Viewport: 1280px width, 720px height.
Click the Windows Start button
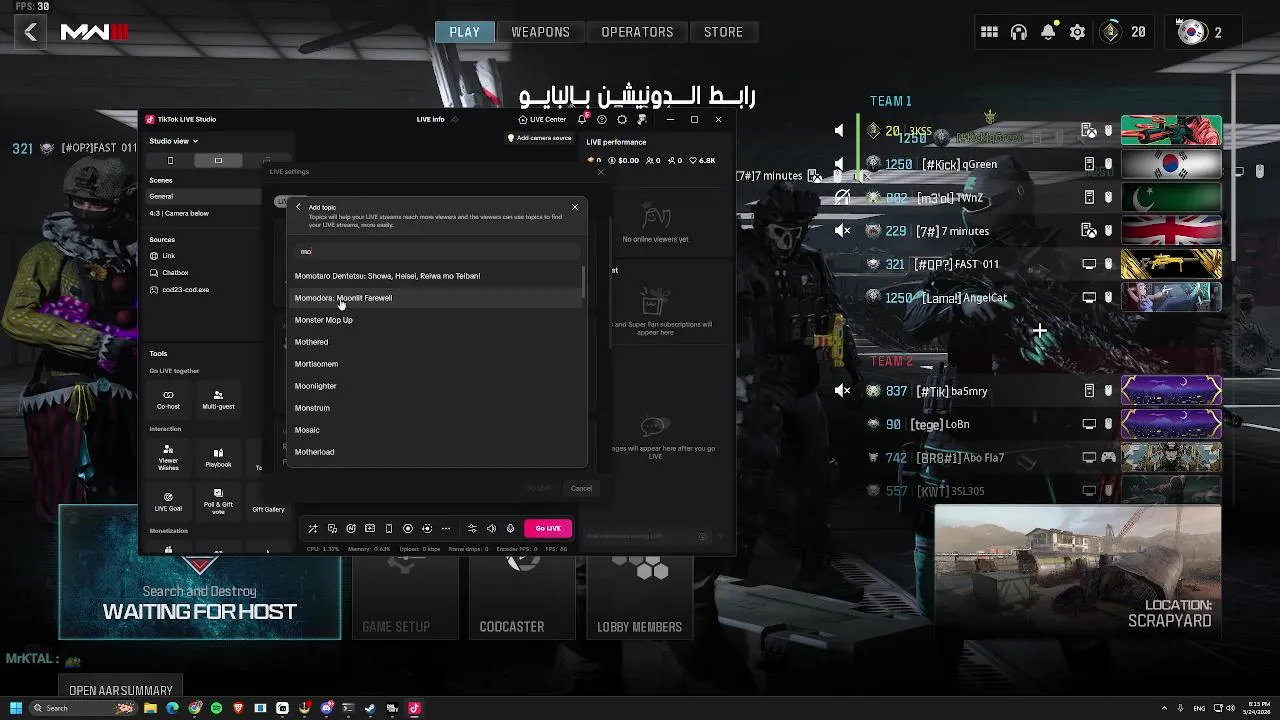pyautogui.click(x=16, y=708)
